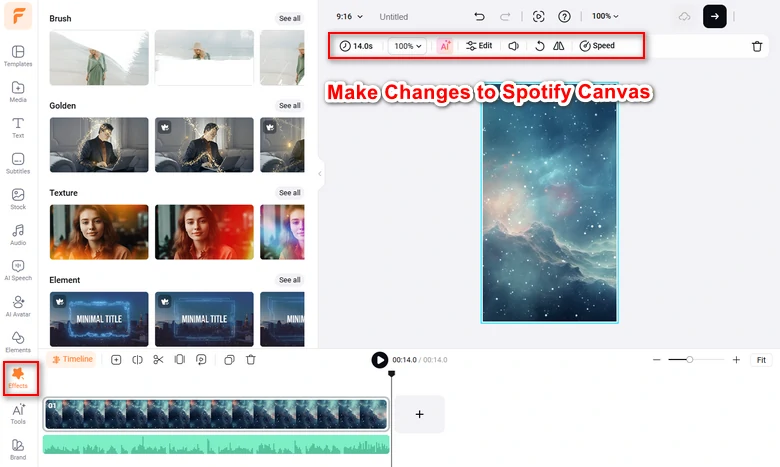Screen dimensions: 780x467
Task: Open the Edit adjustments button
Action: coord(479,46)
